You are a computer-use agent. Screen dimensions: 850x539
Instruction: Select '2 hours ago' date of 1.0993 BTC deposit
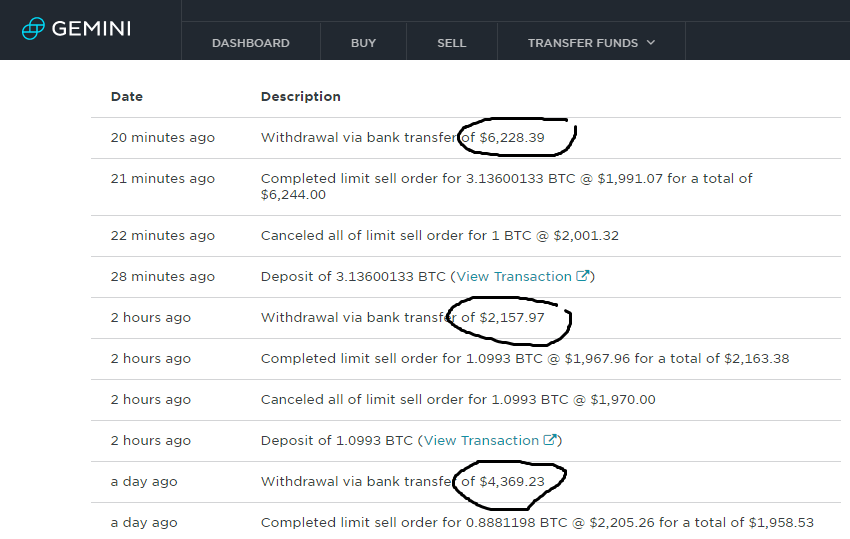151,440
